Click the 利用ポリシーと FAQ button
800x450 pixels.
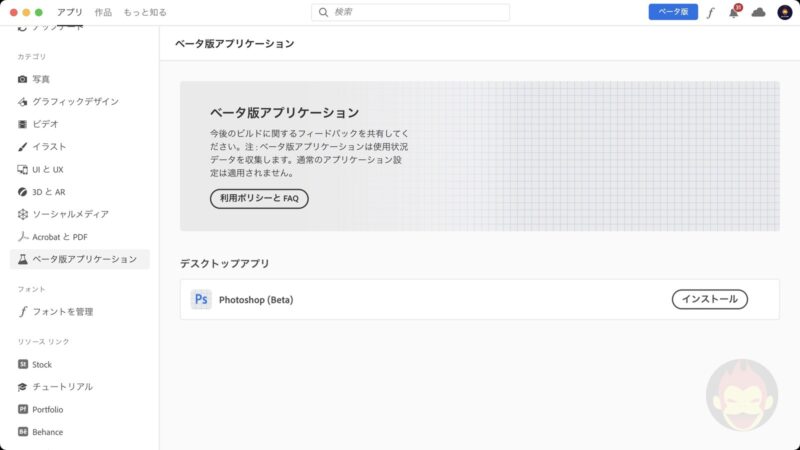pyautogui.click(x=259, y=198)
